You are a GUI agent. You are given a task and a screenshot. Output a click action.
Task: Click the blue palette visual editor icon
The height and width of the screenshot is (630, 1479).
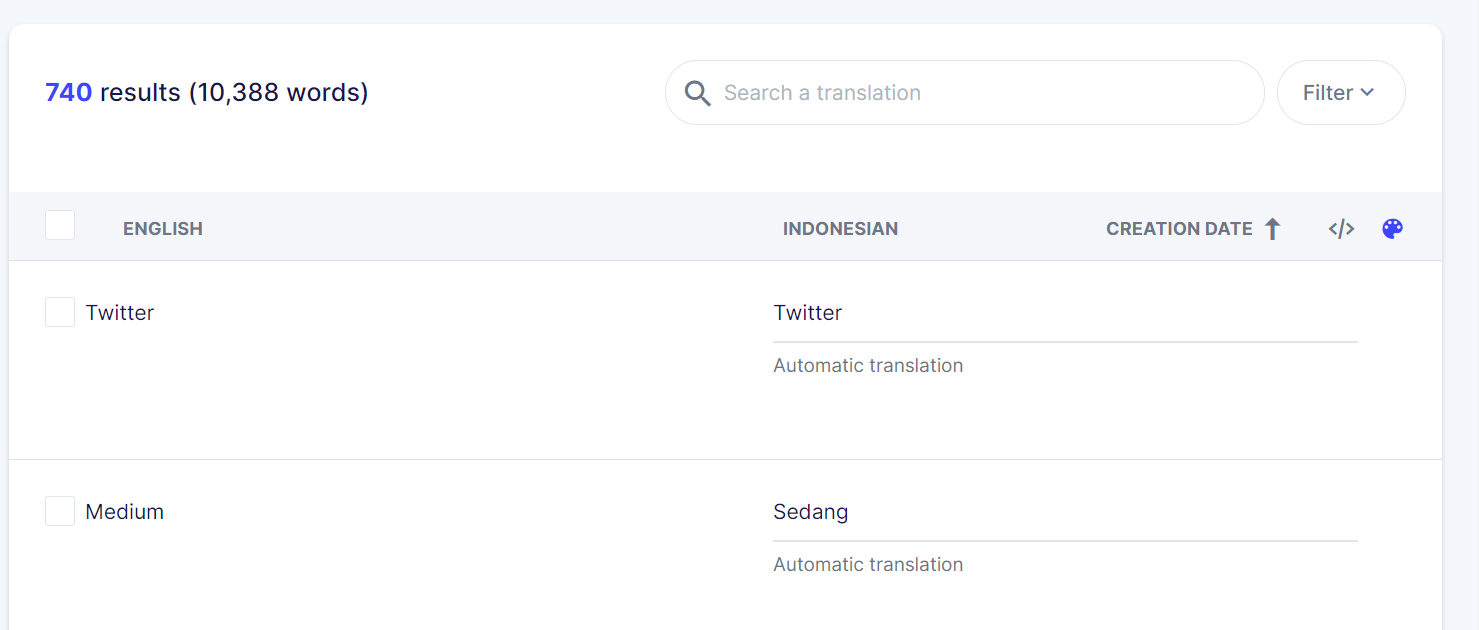[x=1392, y=229]
